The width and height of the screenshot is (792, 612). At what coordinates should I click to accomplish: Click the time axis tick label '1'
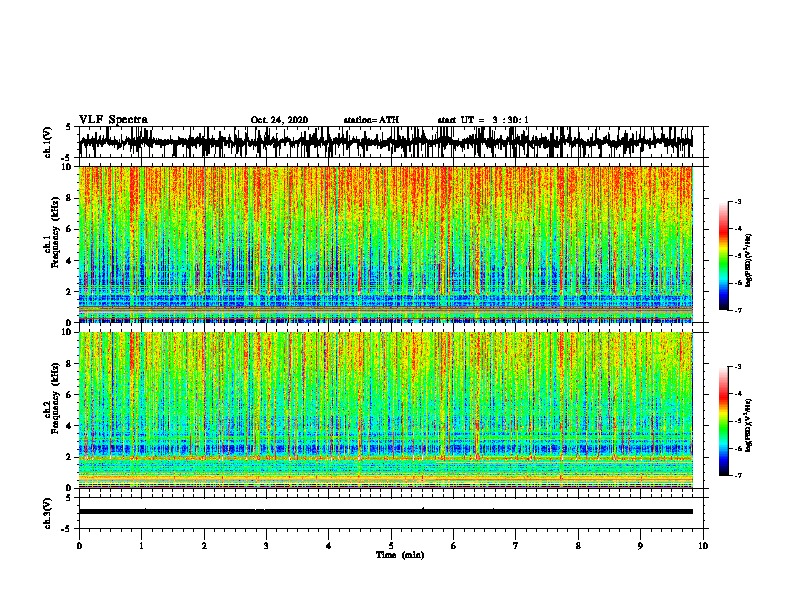(x=142, y=546)
